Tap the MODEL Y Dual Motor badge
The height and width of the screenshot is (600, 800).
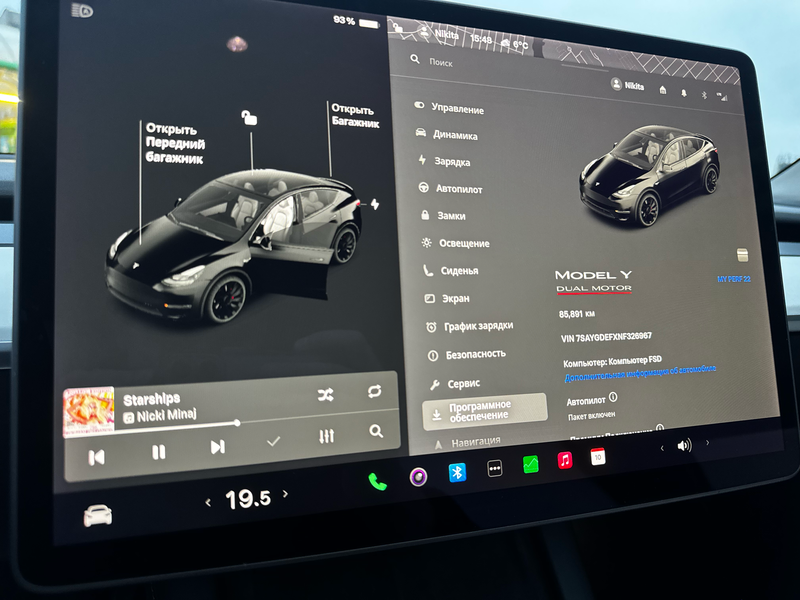click(x=594, y=281)
